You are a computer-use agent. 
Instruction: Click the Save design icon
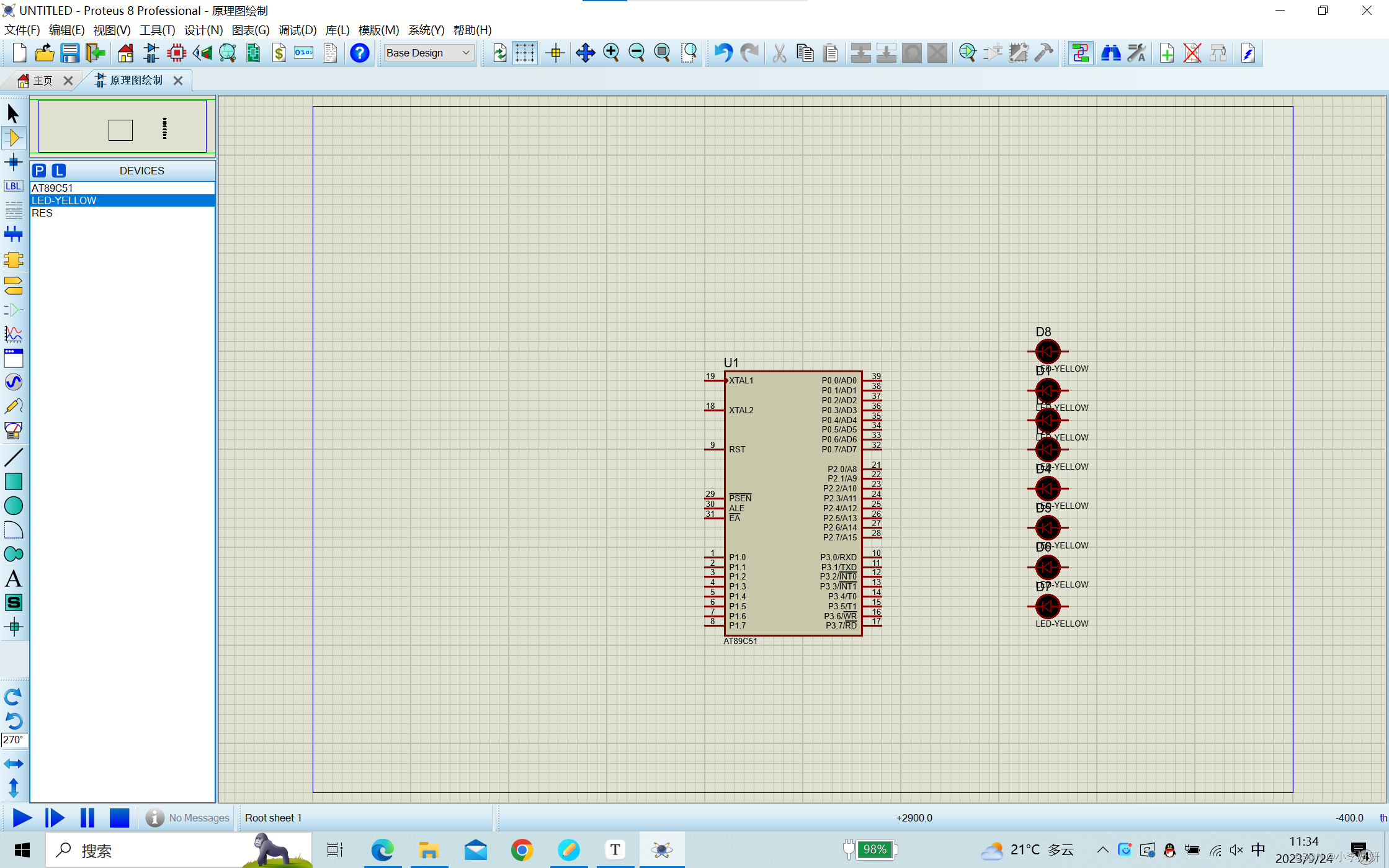(69, 53)
